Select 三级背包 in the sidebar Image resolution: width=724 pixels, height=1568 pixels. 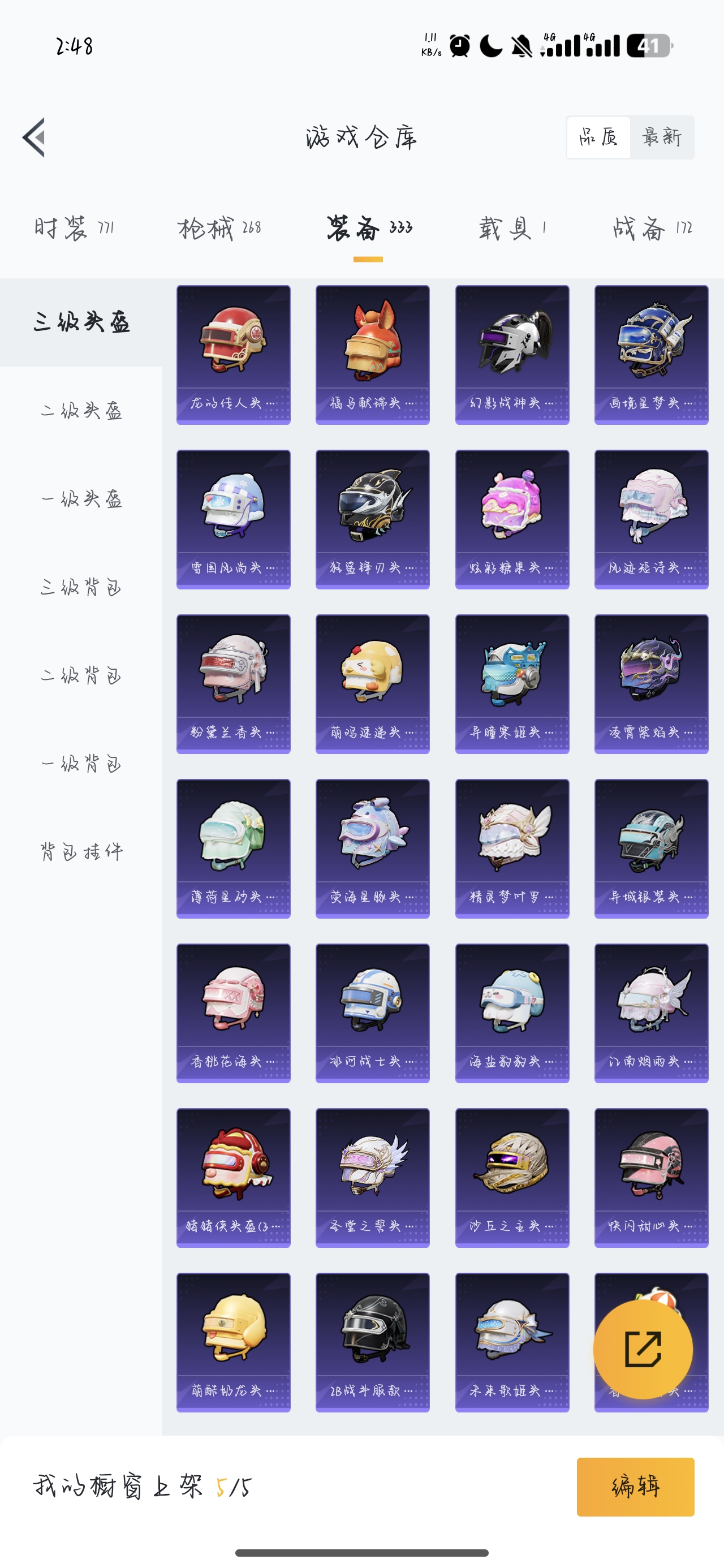click(81, 587)
